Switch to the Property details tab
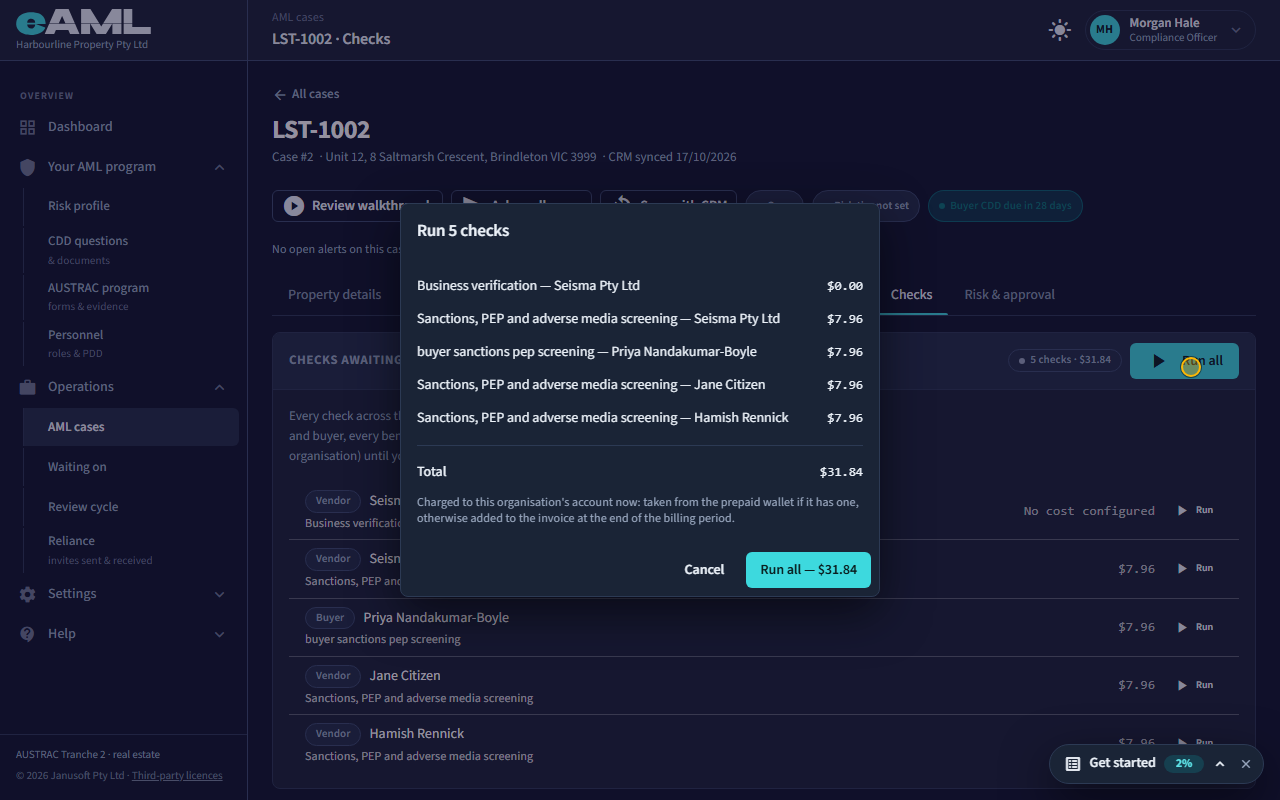This screenshot has height=800, width=1280. pyautogui.click(x=334, y=295)
